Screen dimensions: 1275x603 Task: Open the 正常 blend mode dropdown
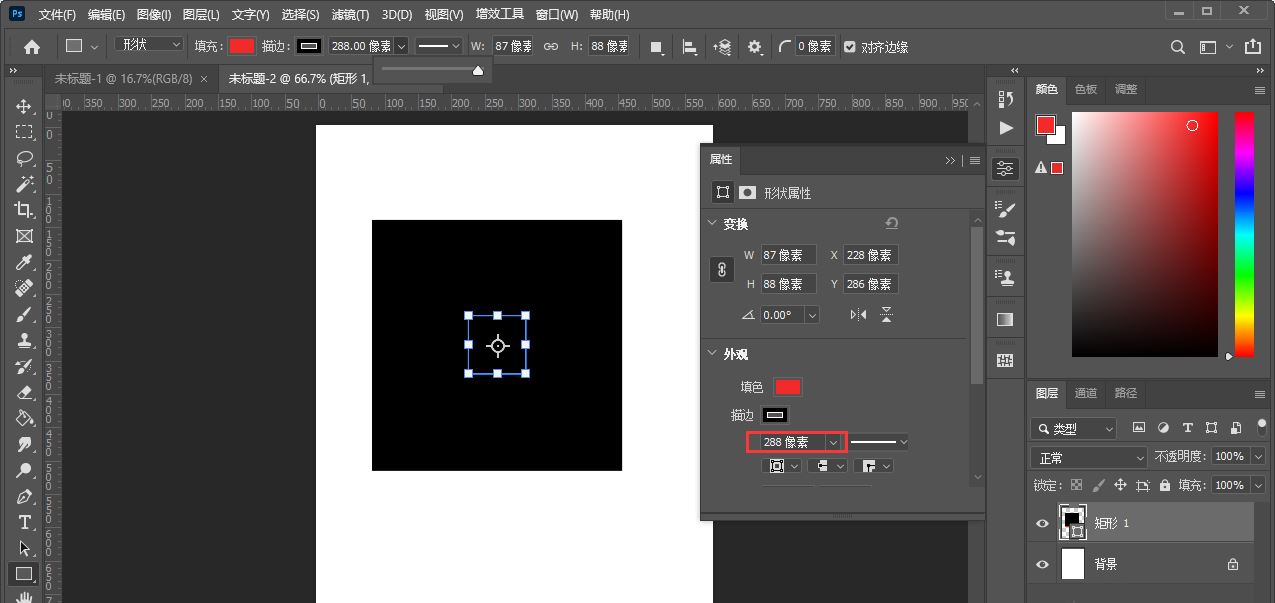click(1090, 457)
